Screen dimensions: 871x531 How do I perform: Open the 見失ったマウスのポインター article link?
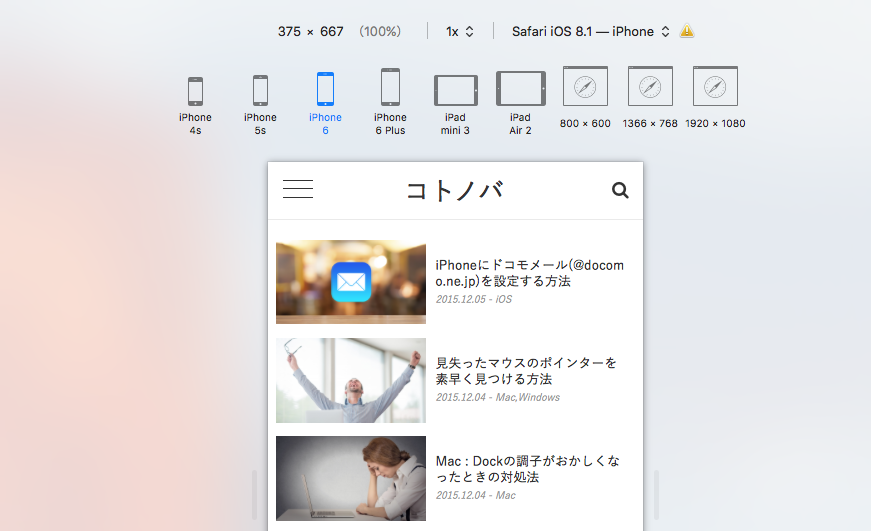(x=526, y=371)
